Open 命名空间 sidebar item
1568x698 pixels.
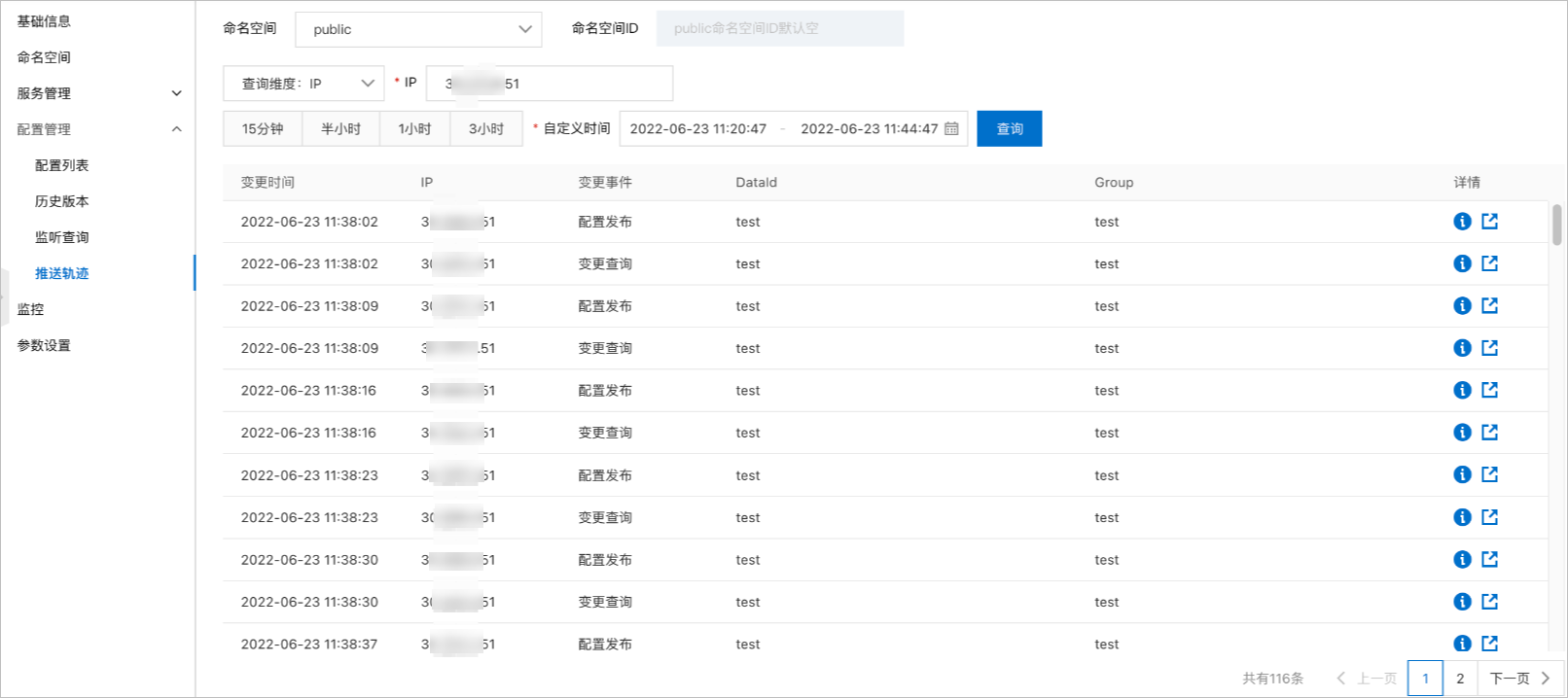[44, 57]
